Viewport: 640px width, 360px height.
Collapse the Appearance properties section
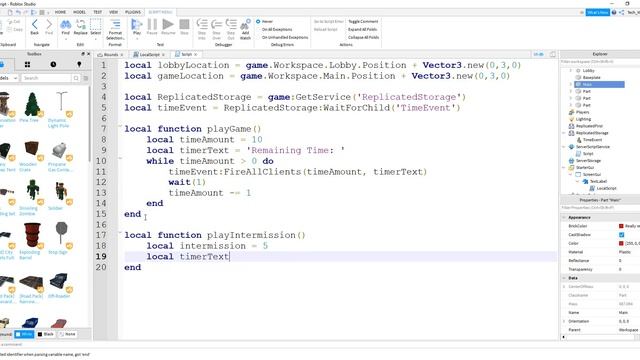[564, 218]
